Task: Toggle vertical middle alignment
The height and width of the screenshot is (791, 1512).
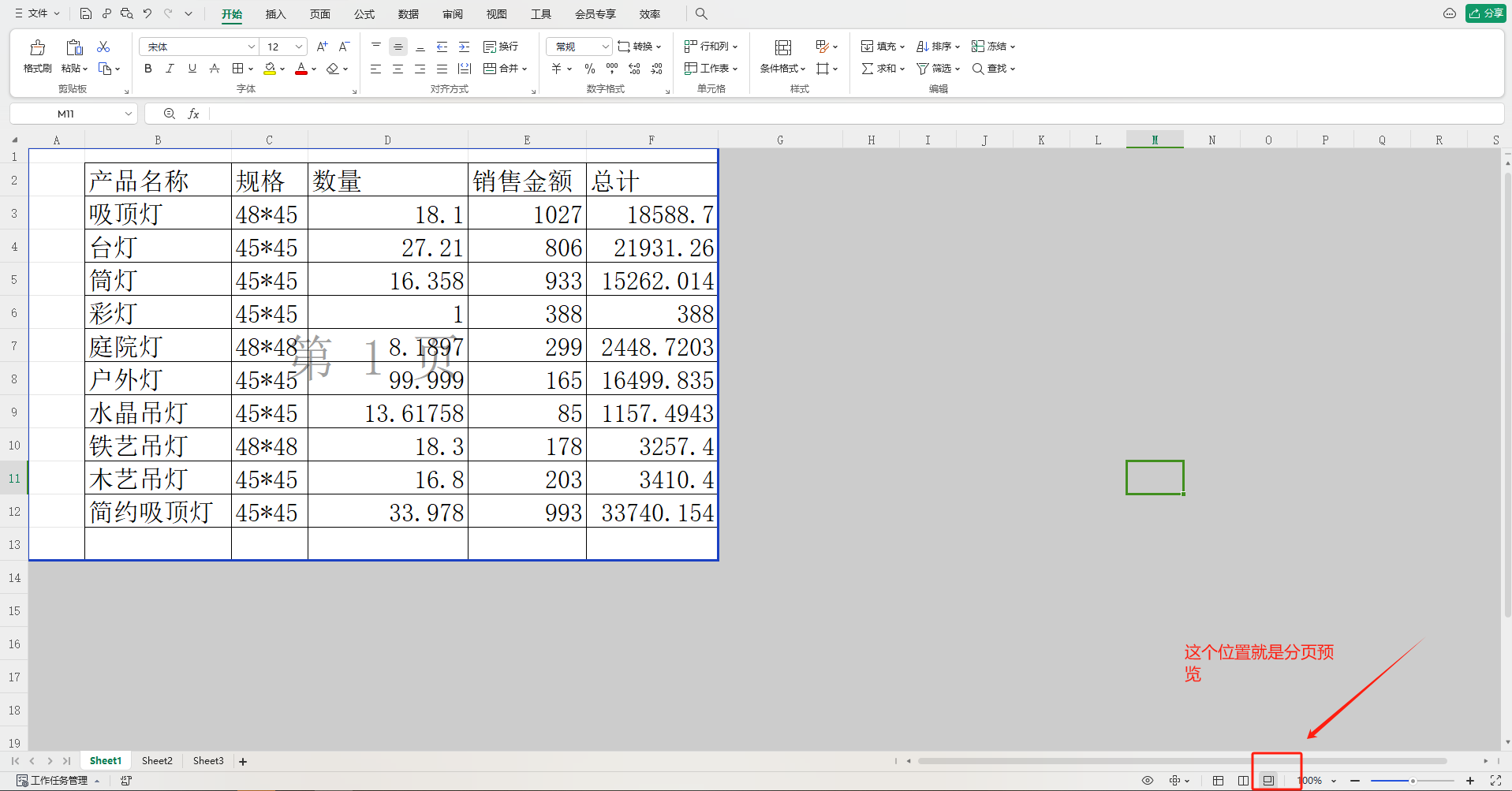Action: pyautogui.click(x=398, y=47)
